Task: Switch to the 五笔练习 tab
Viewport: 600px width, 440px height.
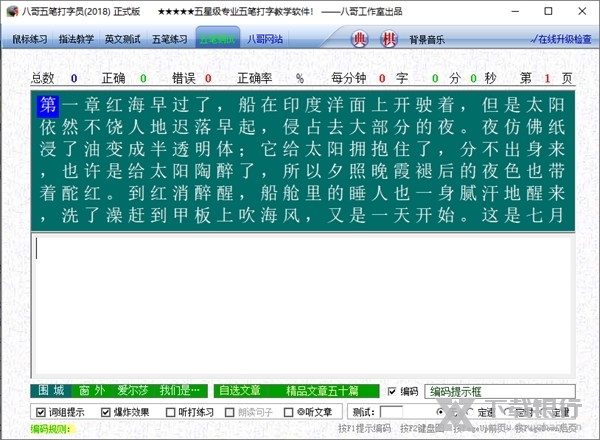Action: coord(170,39)
